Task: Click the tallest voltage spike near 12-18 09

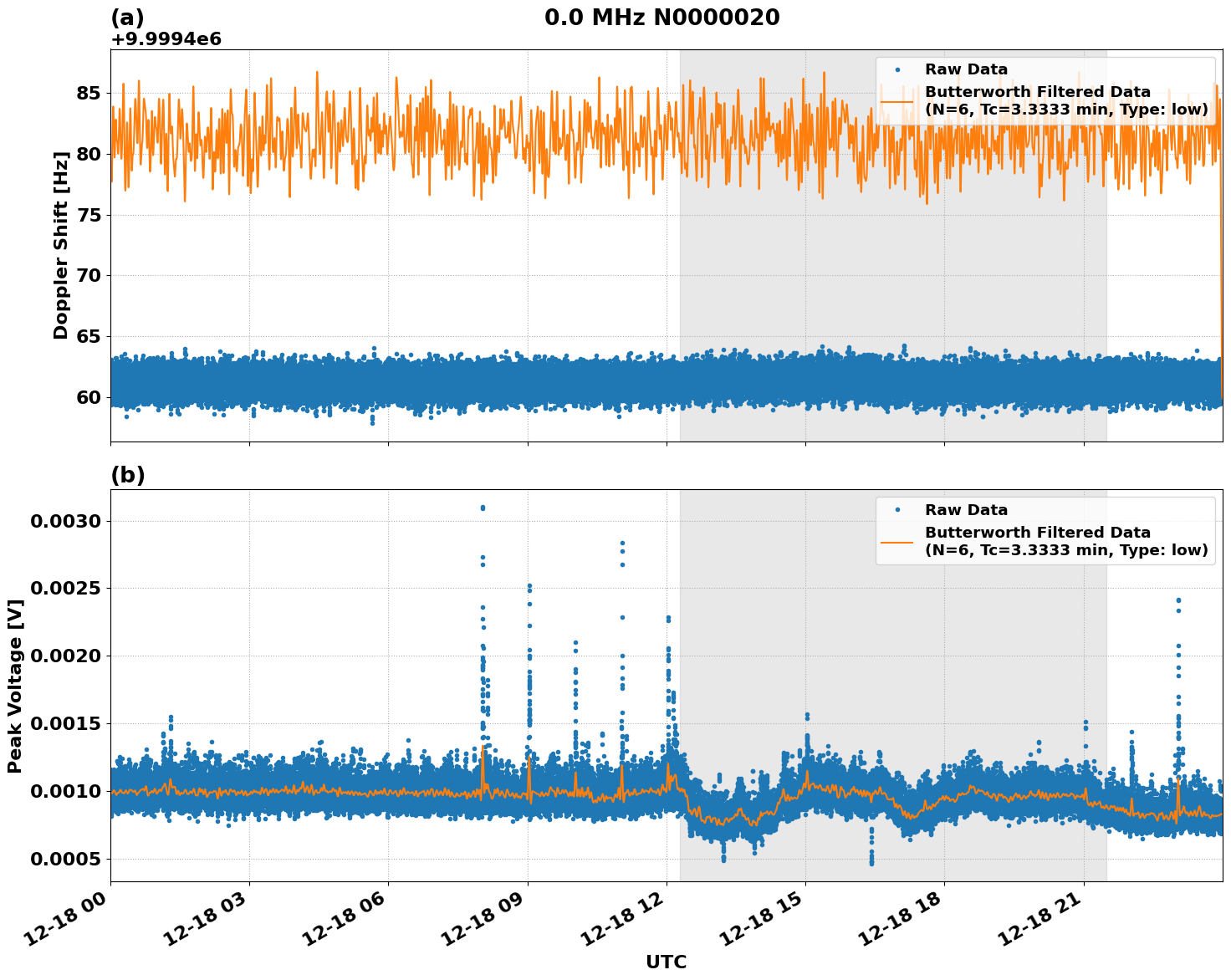Action: [x=483, y=506]
